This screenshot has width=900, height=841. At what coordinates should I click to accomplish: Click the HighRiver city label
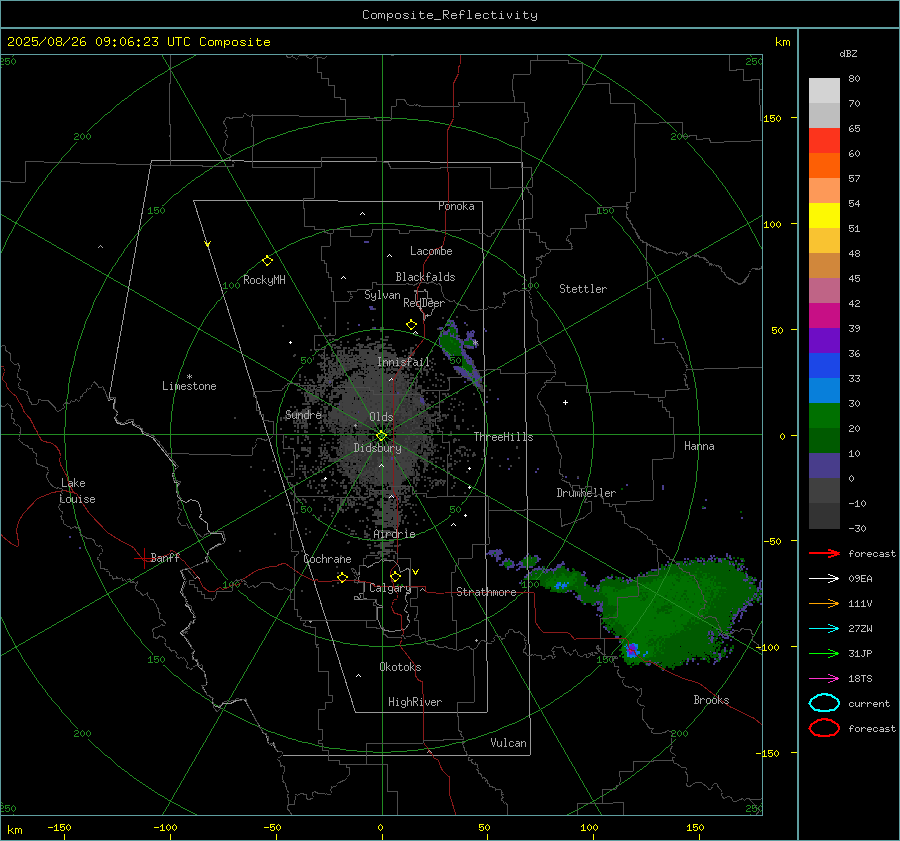coord(415,702)
